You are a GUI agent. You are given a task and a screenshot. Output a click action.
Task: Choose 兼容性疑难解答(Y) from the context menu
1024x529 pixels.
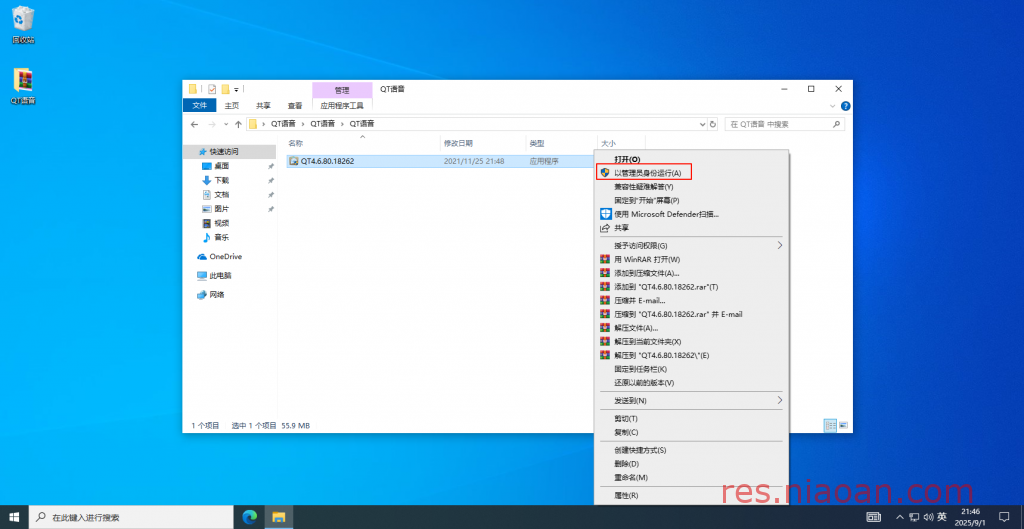[x=692, y=187]
